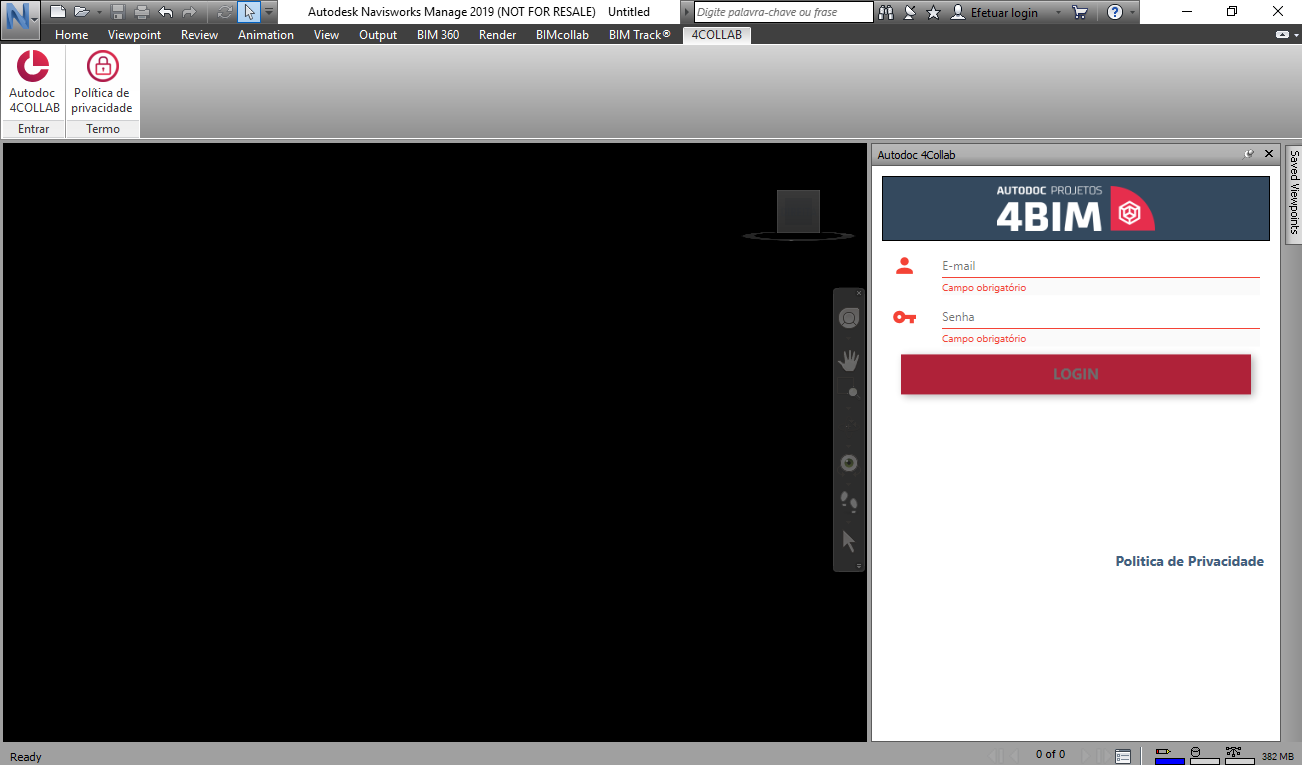Open navigation bar customize menu

coord(858,566)
